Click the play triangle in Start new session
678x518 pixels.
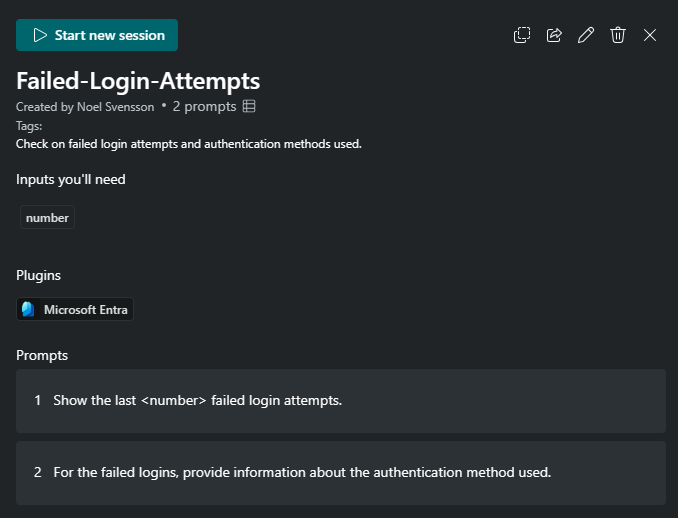(40, 35)
